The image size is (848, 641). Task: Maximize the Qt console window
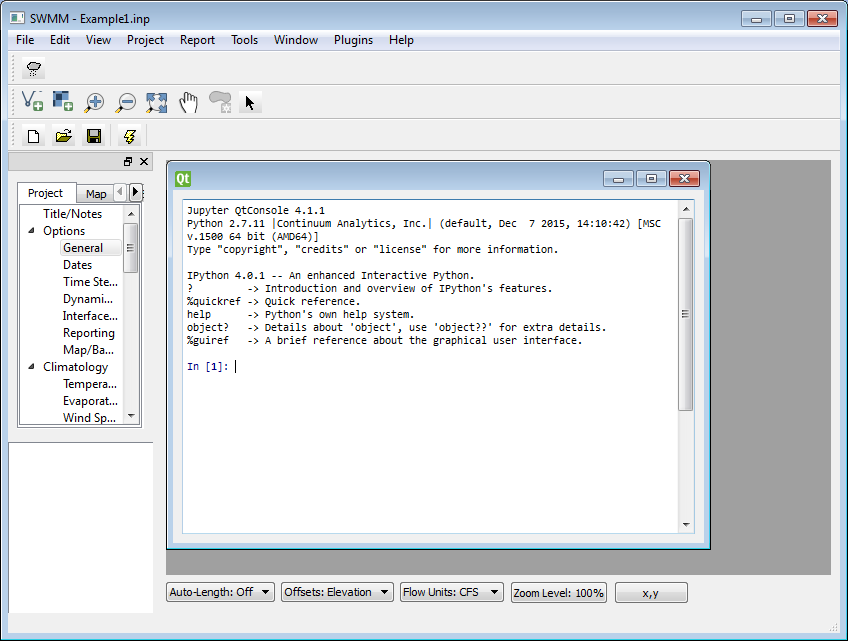[652, 179]
